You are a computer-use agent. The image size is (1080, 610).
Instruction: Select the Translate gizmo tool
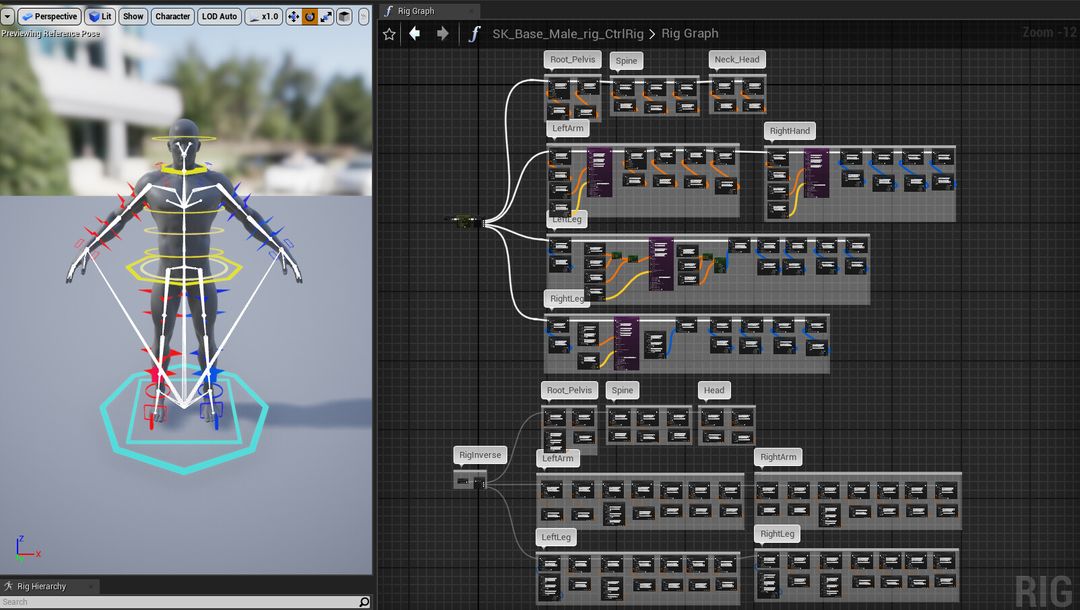click(x=294, y=15)
